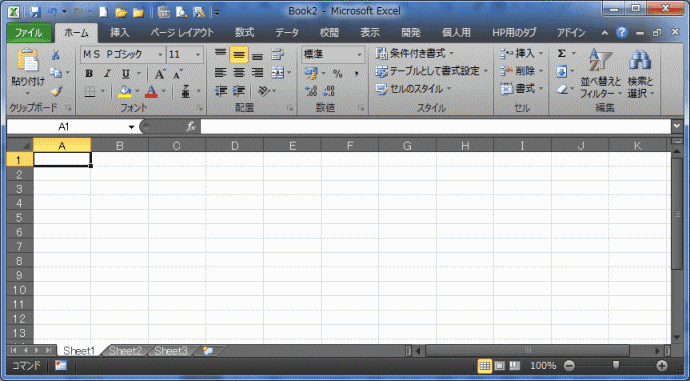This screenshot has height=381, width=690.
Task: Toggle bottom vertical alignment
Action: pyautogui.click(x=257, y=55)
